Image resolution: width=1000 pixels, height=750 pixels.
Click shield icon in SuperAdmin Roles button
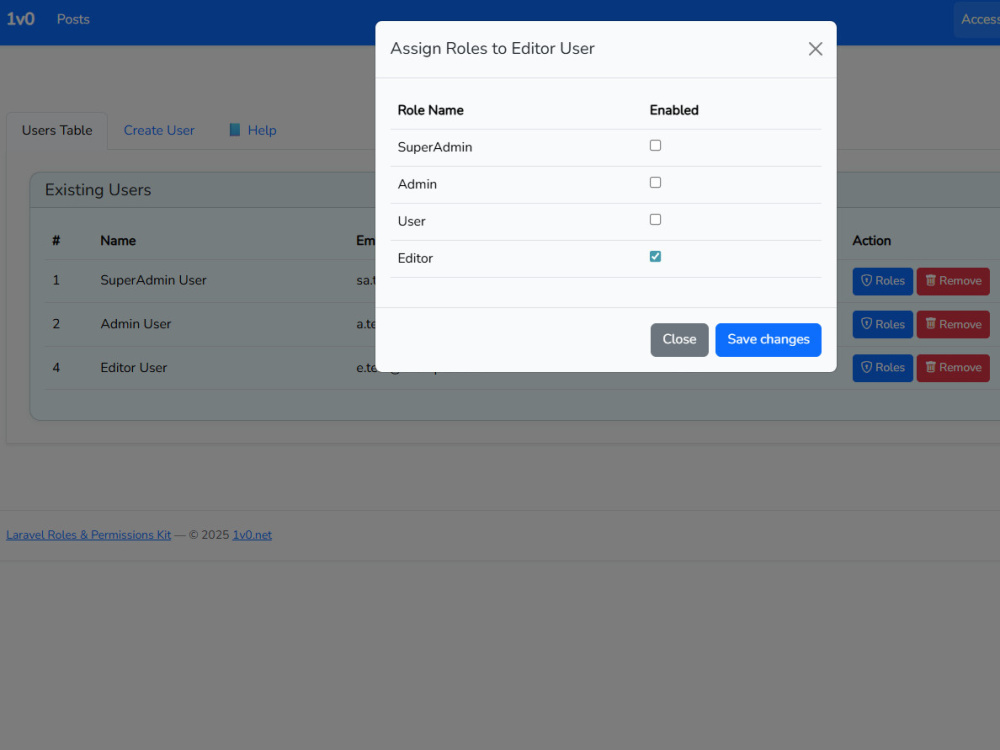(866, 281)
